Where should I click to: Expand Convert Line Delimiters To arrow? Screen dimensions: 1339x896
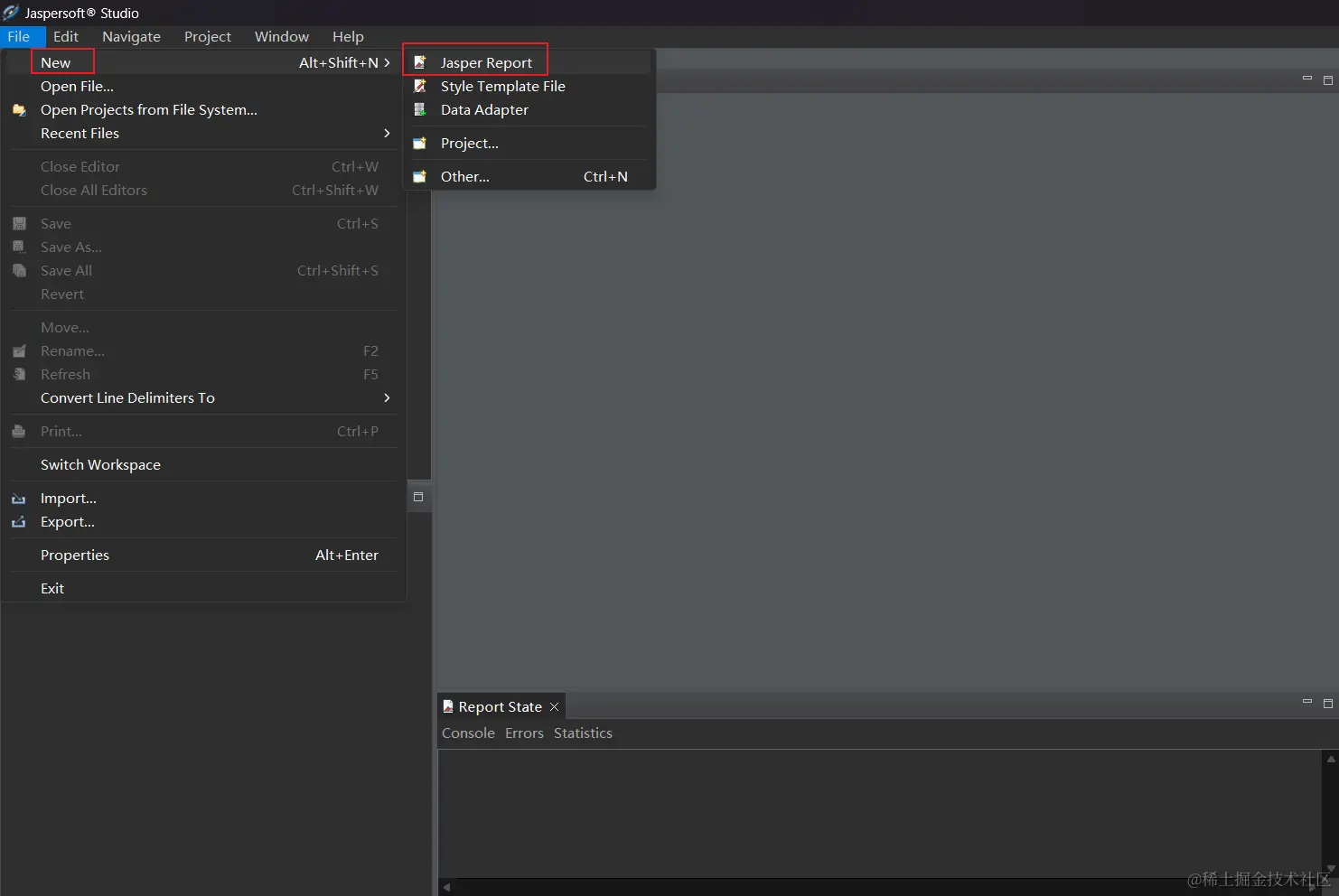click(x=387, y=397)
